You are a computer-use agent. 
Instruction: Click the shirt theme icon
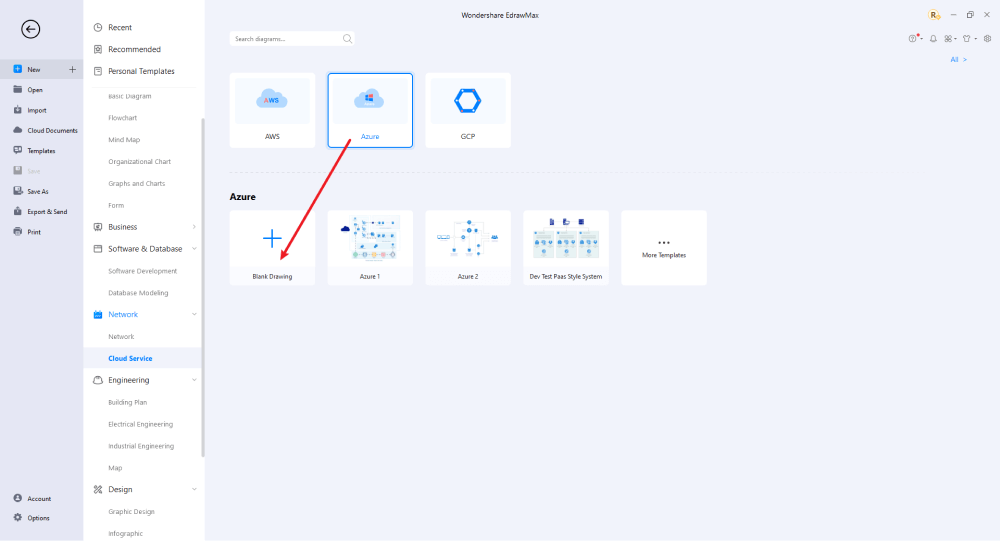(967, 39)
